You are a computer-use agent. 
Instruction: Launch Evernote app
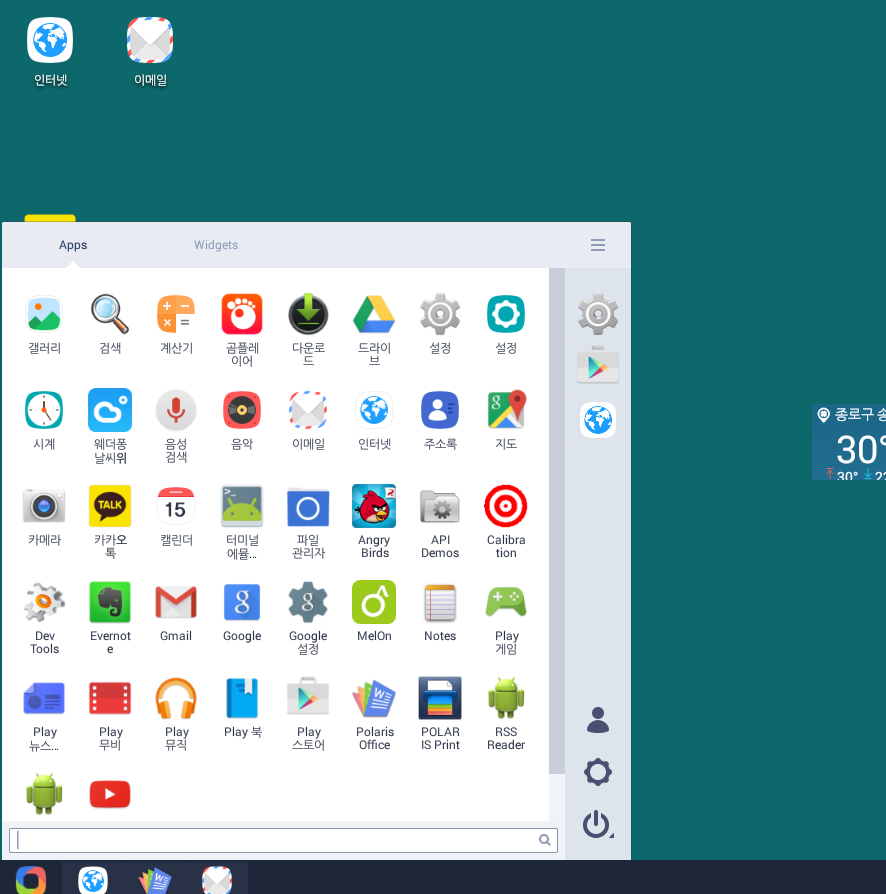(110, 602)
